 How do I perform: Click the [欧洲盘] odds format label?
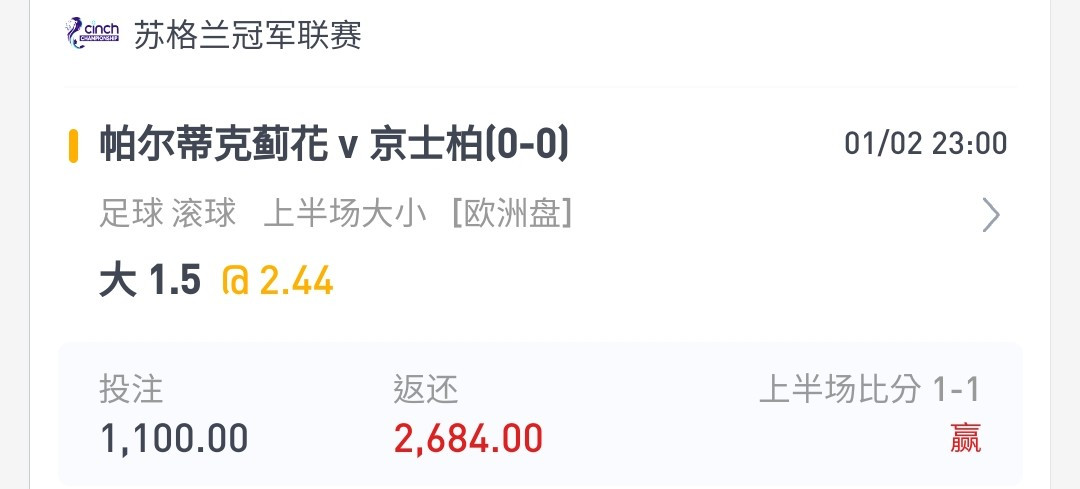tap(512, 214)
